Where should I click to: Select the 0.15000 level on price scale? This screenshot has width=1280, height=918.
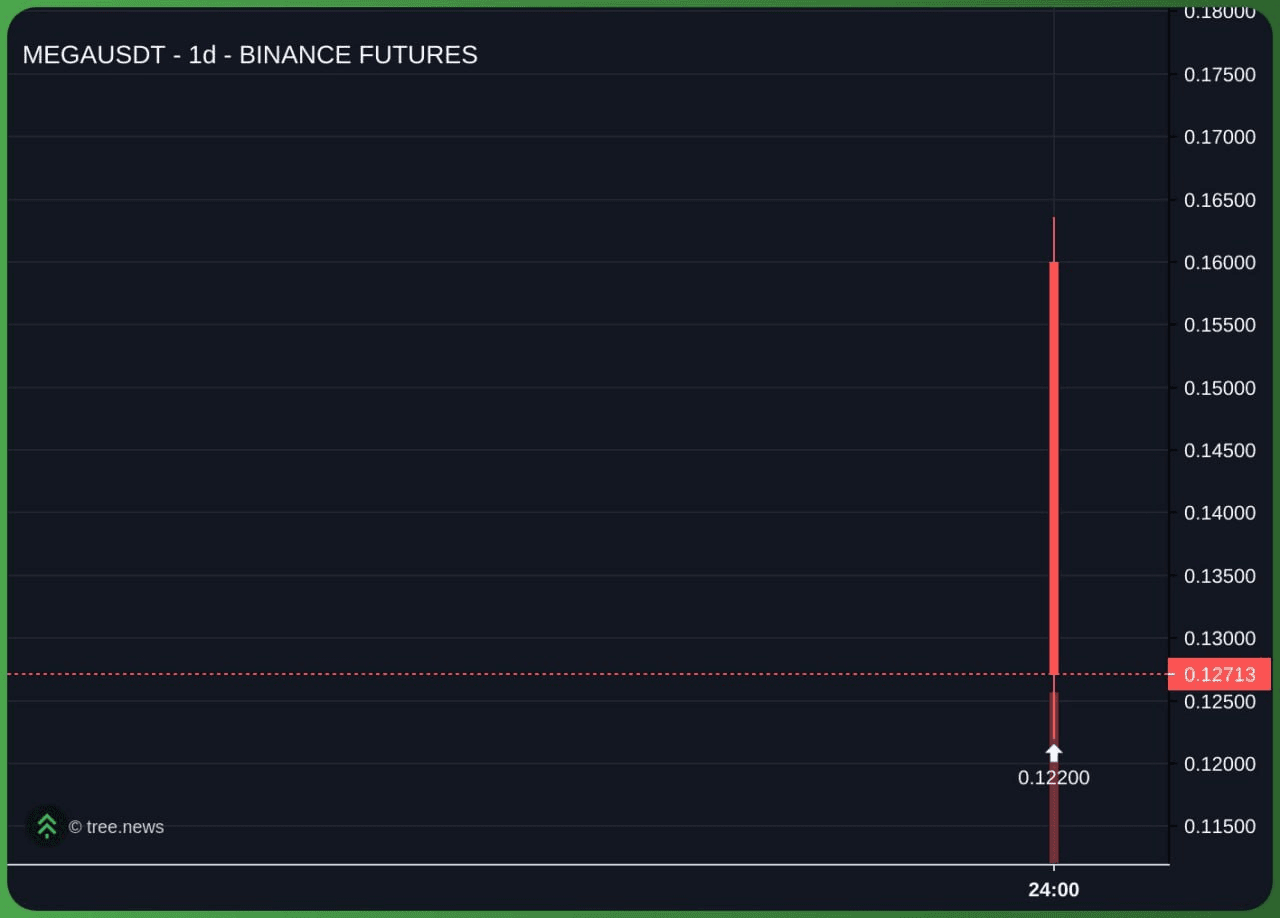[x=1219, y=388]
